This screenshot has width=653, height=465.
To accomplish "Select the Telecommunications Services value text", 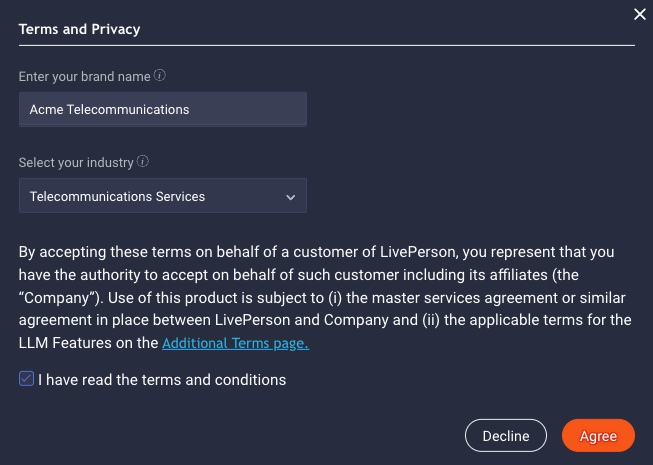I will pos(117,196).
